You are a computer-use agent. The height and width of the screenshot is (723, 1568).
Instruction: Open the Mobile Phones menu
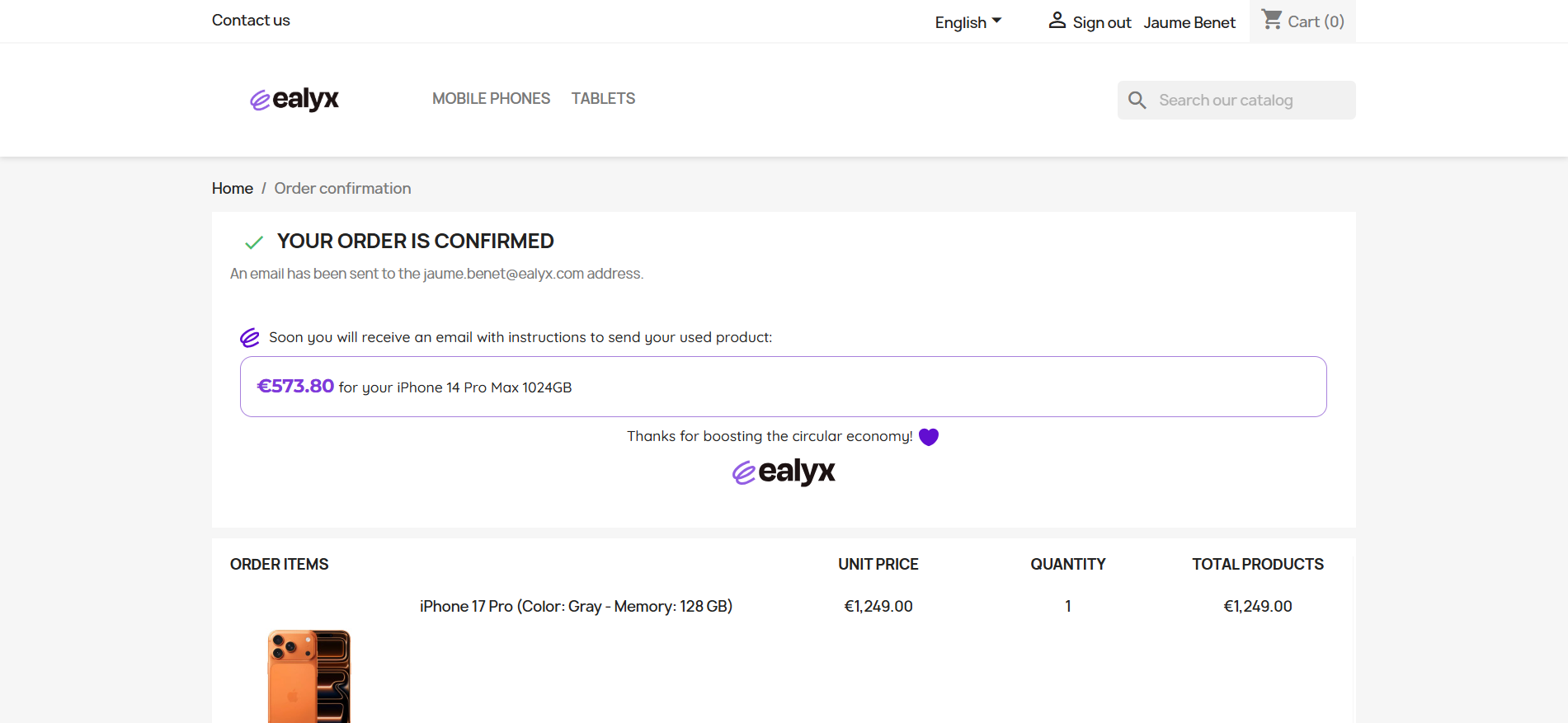[491, 99]
